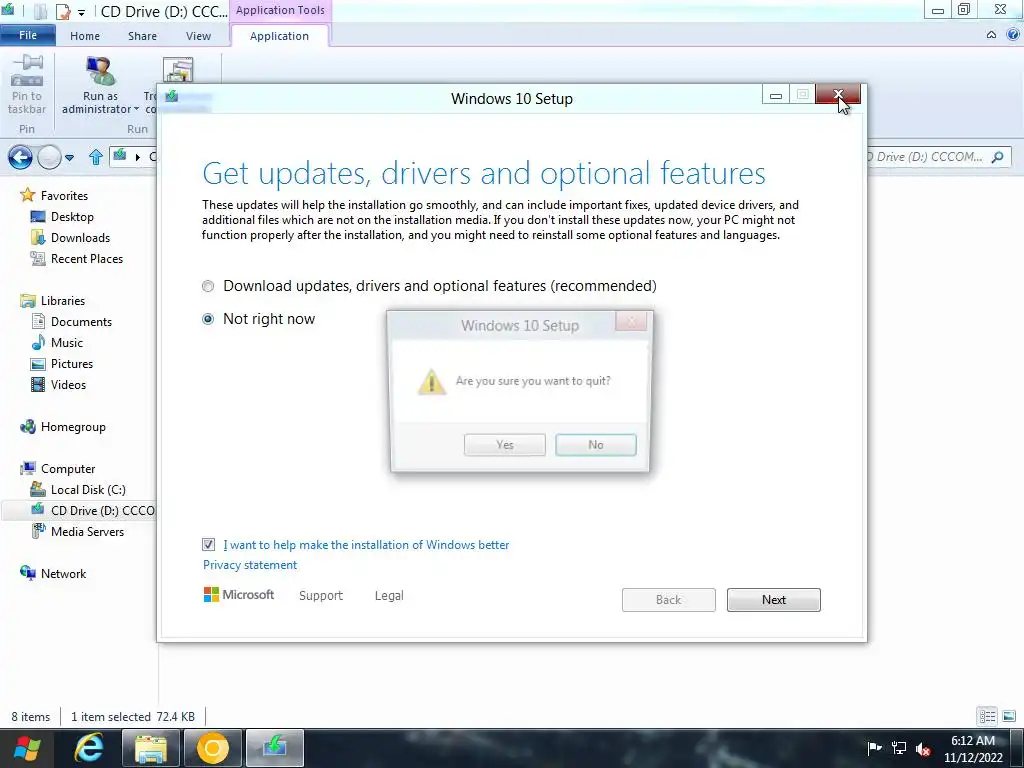Select Homegroup in the navigation pane
The width and height of the screenshot is (1024, 768).
pyautogui.click(x=63, y=426)
